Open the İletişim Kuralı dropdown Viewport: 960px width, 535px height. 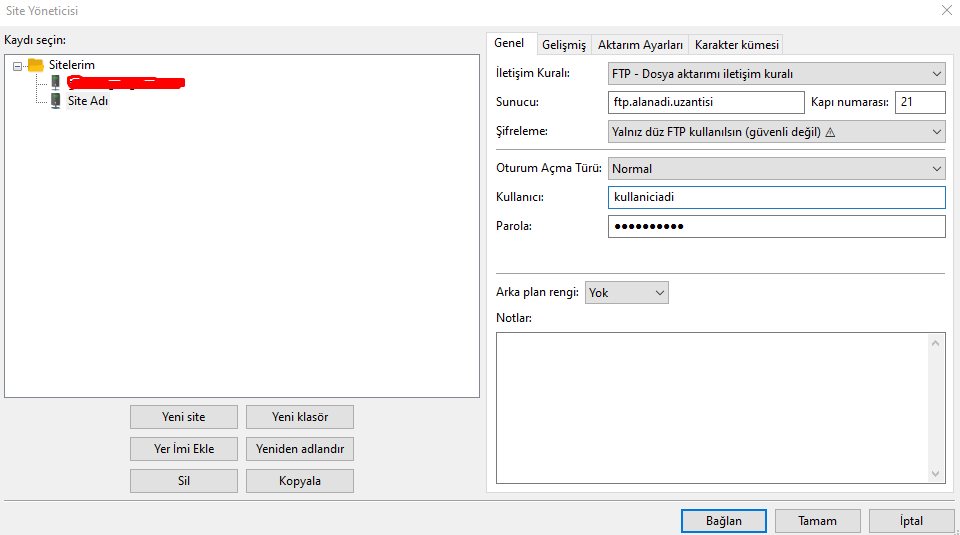click(776, 73)
